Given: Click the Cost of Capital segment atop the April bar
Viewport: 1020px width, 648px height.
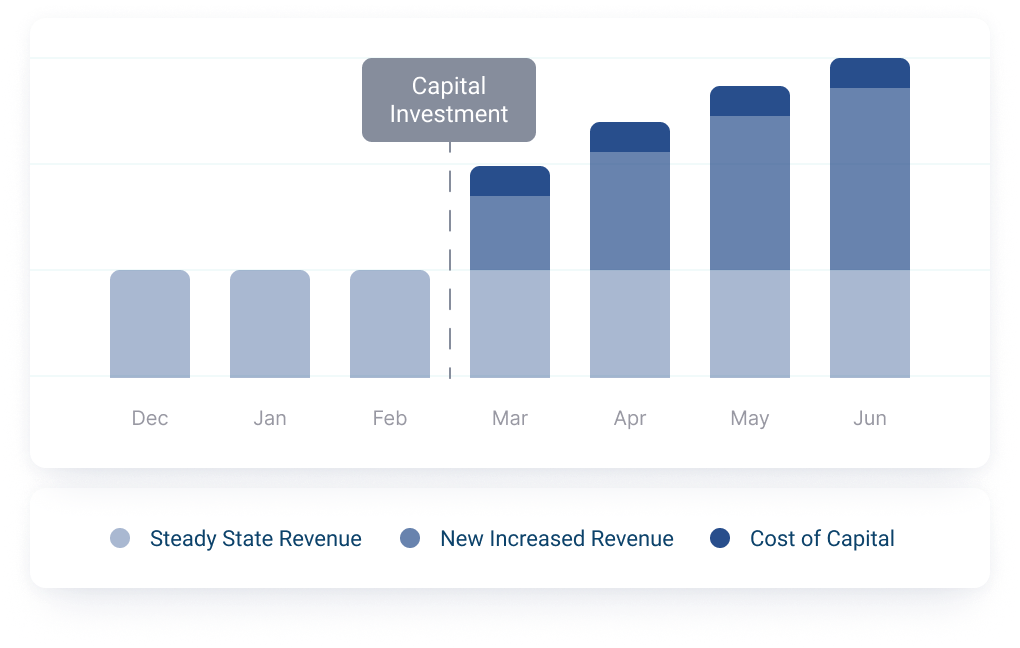Looking at the screenshot, I should [x=630, y=137].
